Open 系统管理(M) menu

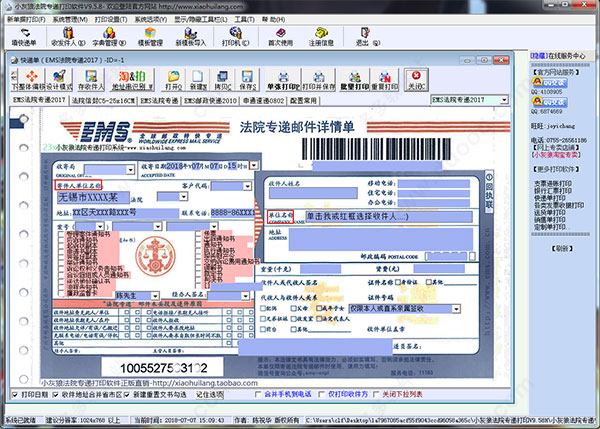click(70, 19)
